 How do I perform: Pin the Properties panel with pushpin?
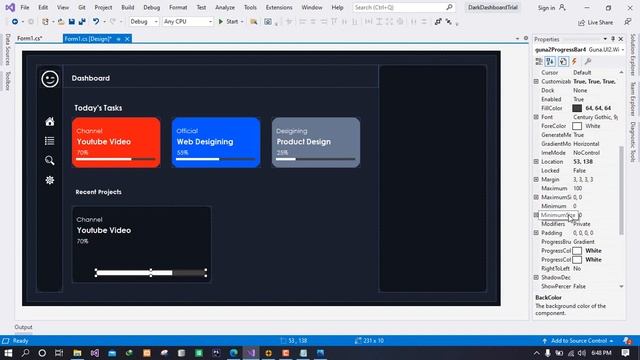613,39
